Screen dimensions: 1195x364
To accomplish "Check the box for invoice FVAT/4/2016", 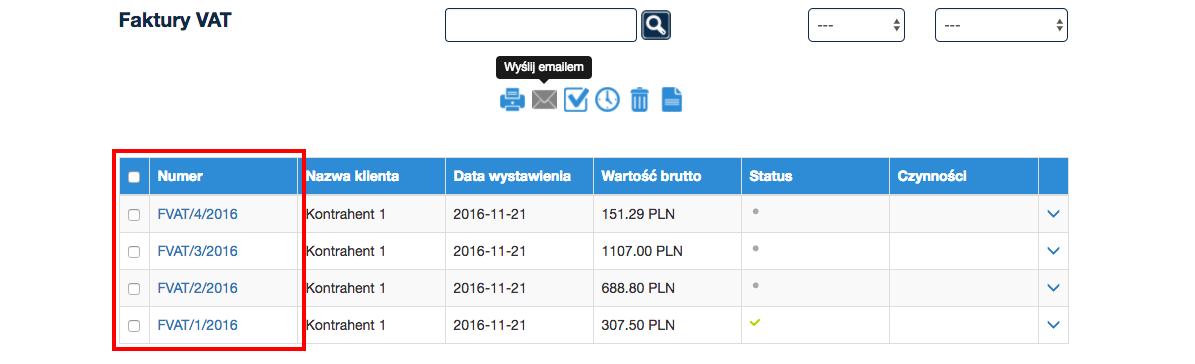I will 134,215.
